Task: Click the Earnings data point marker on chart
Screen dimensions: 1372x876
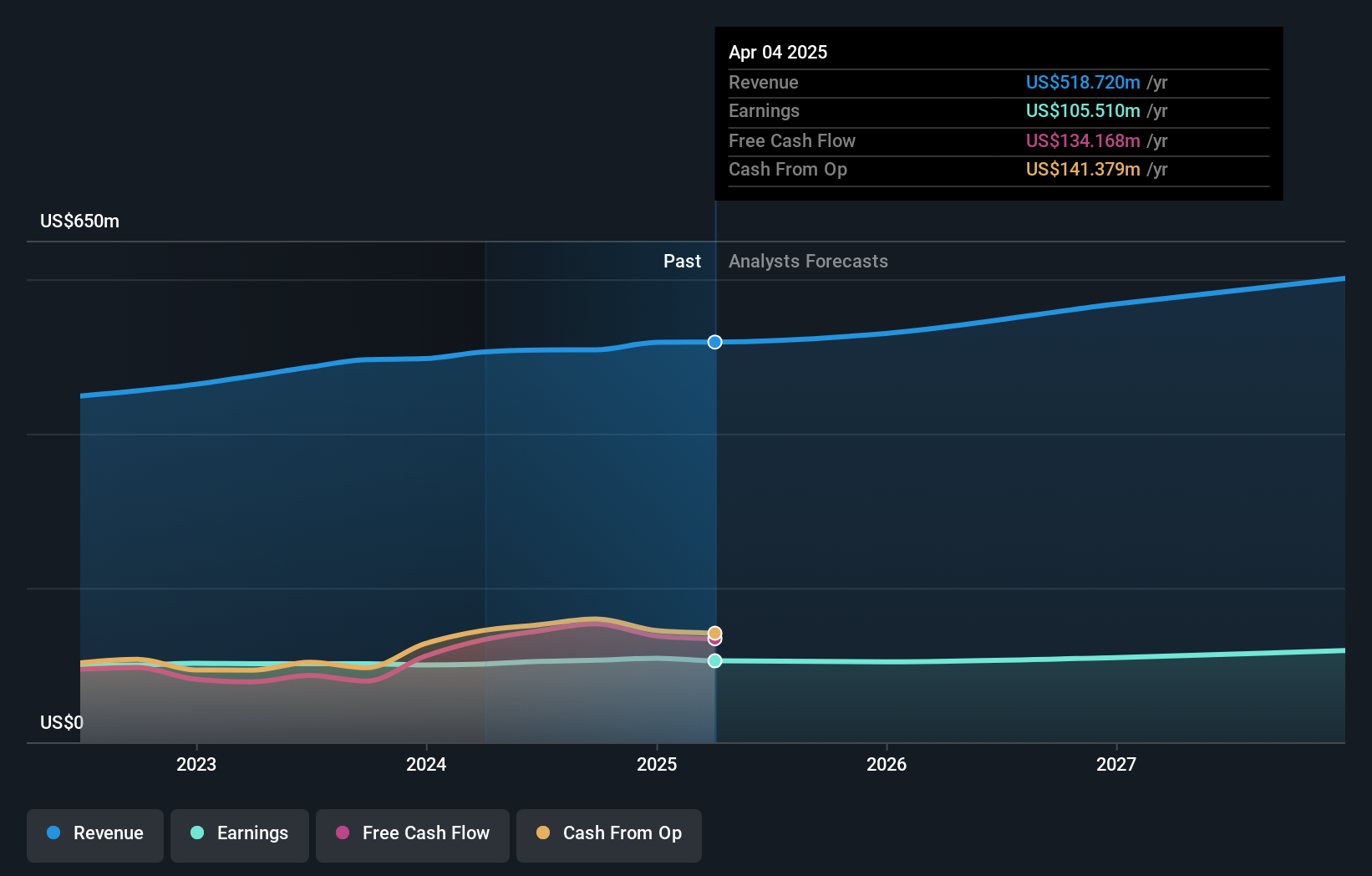Action: tap(715, 661)
